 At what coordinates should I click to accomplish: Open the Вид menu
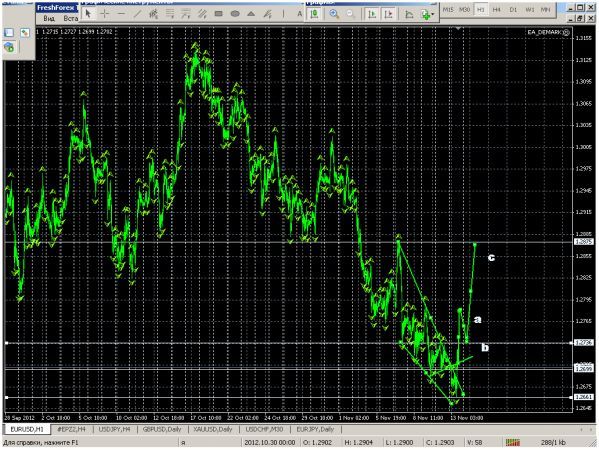pyautogui.click(x=49, y=18)
